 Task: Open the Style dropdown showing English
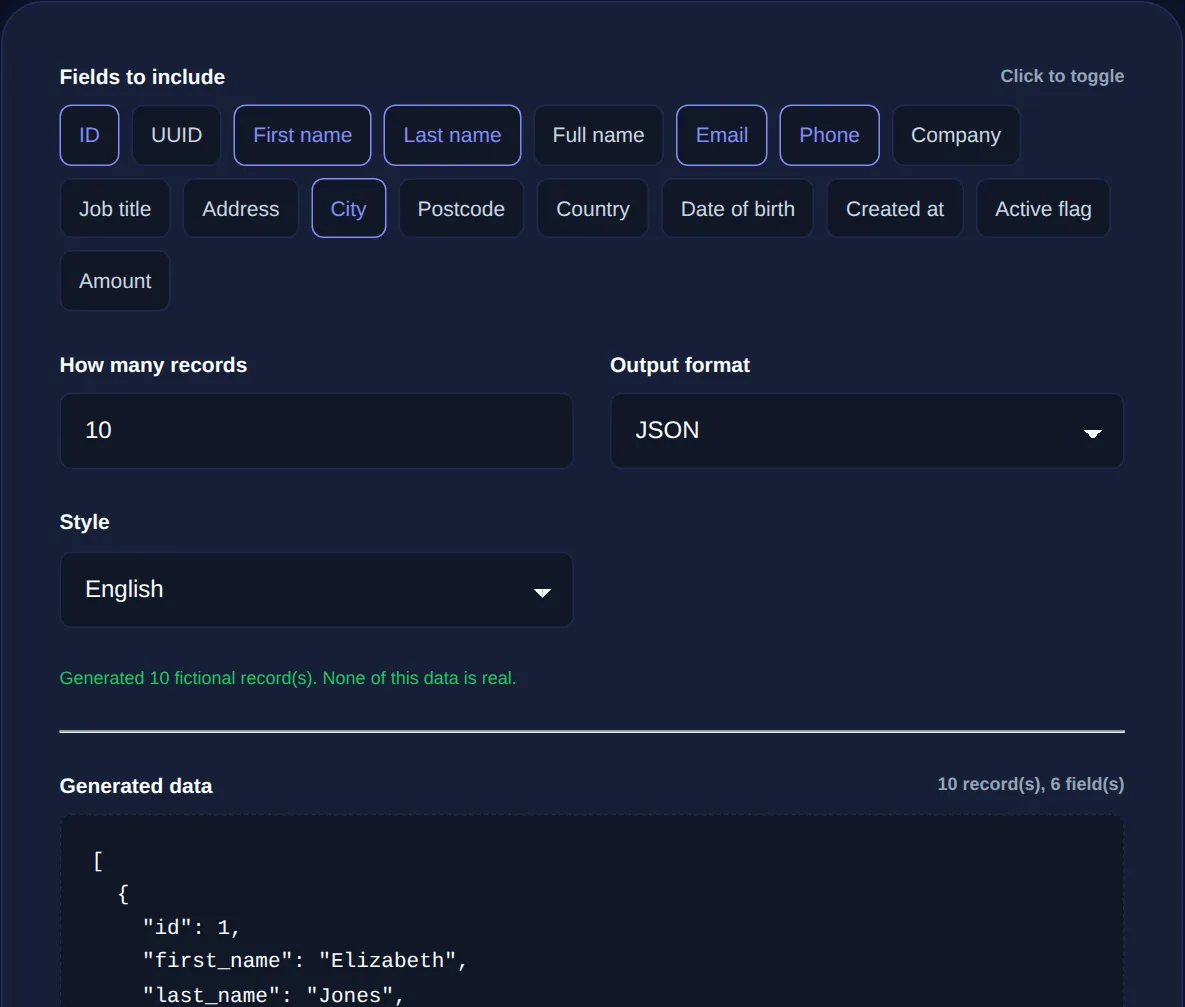[316, 590]
